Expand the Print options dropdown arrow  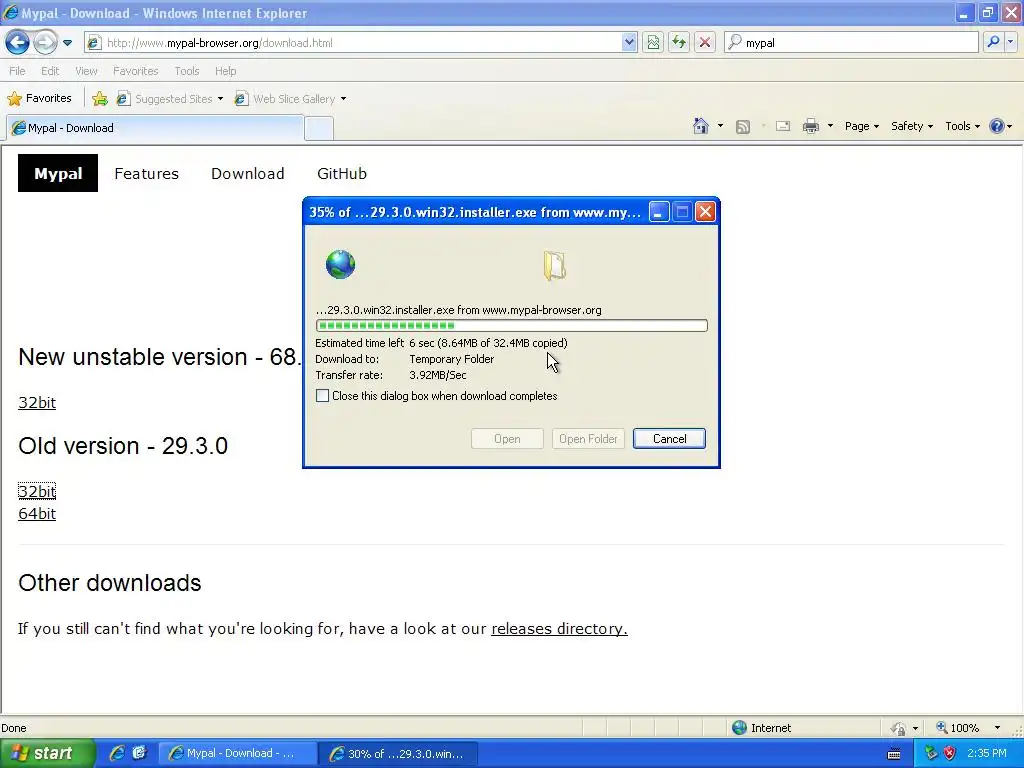point(830,126)
